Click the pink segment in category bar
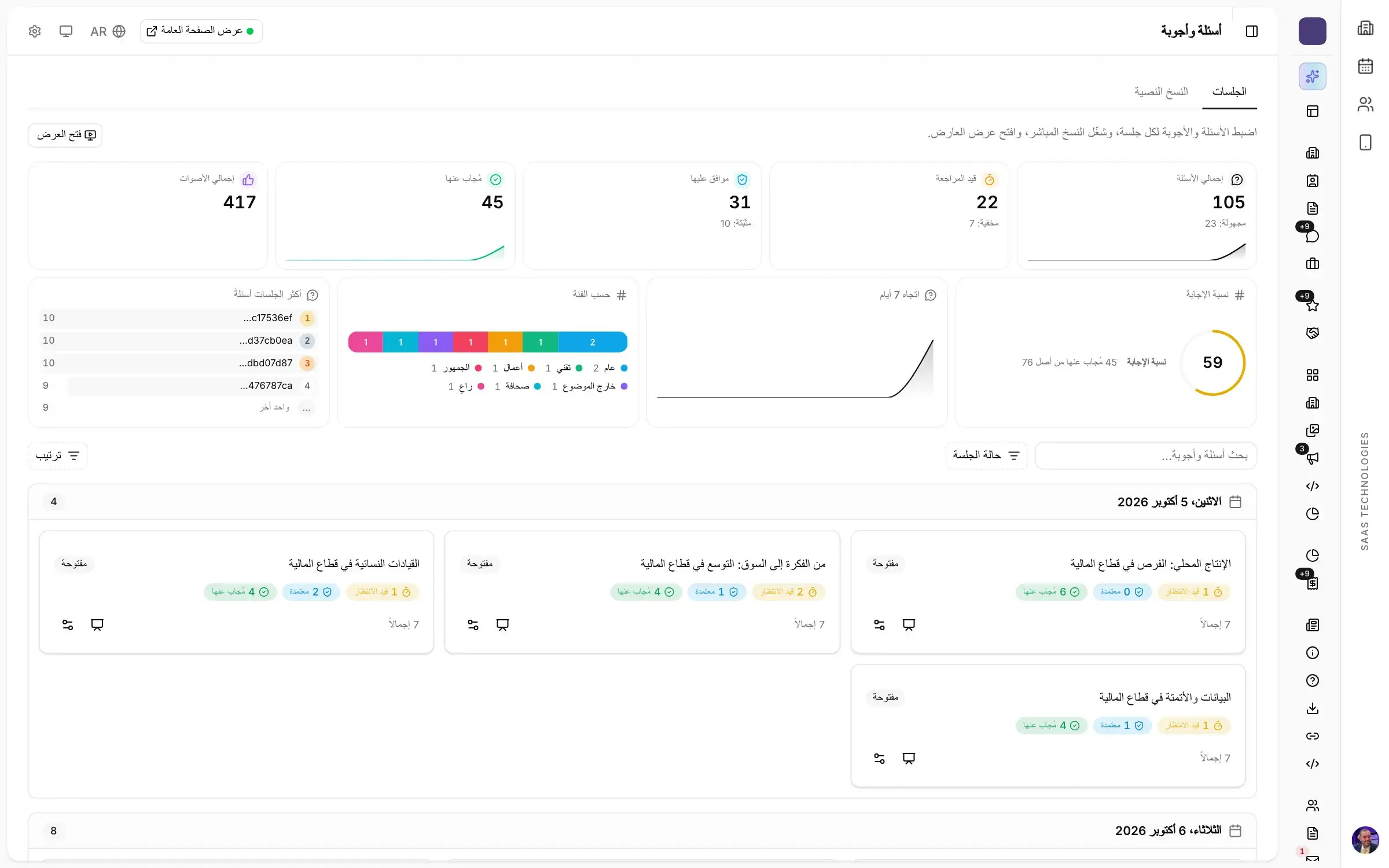The image size is (1389, 868). click(365, 342)
